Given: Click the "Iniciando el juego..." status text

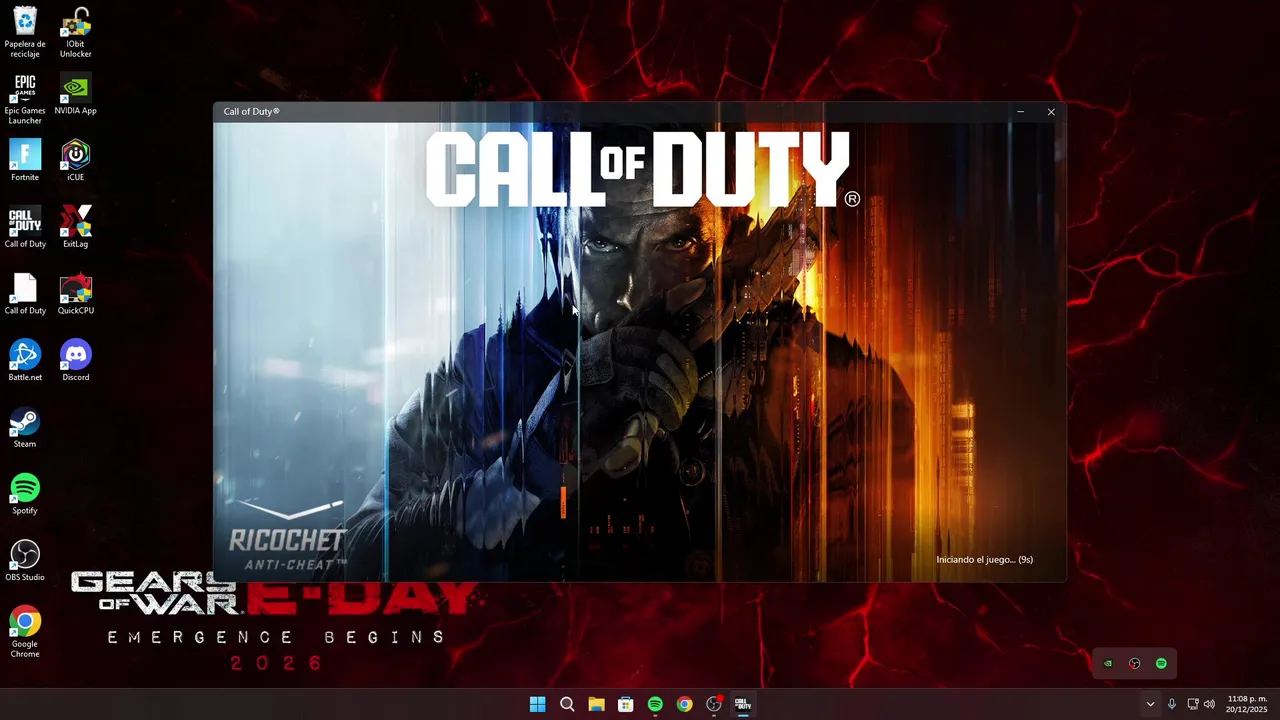Looking at the screenshot, I should point(984,560).
